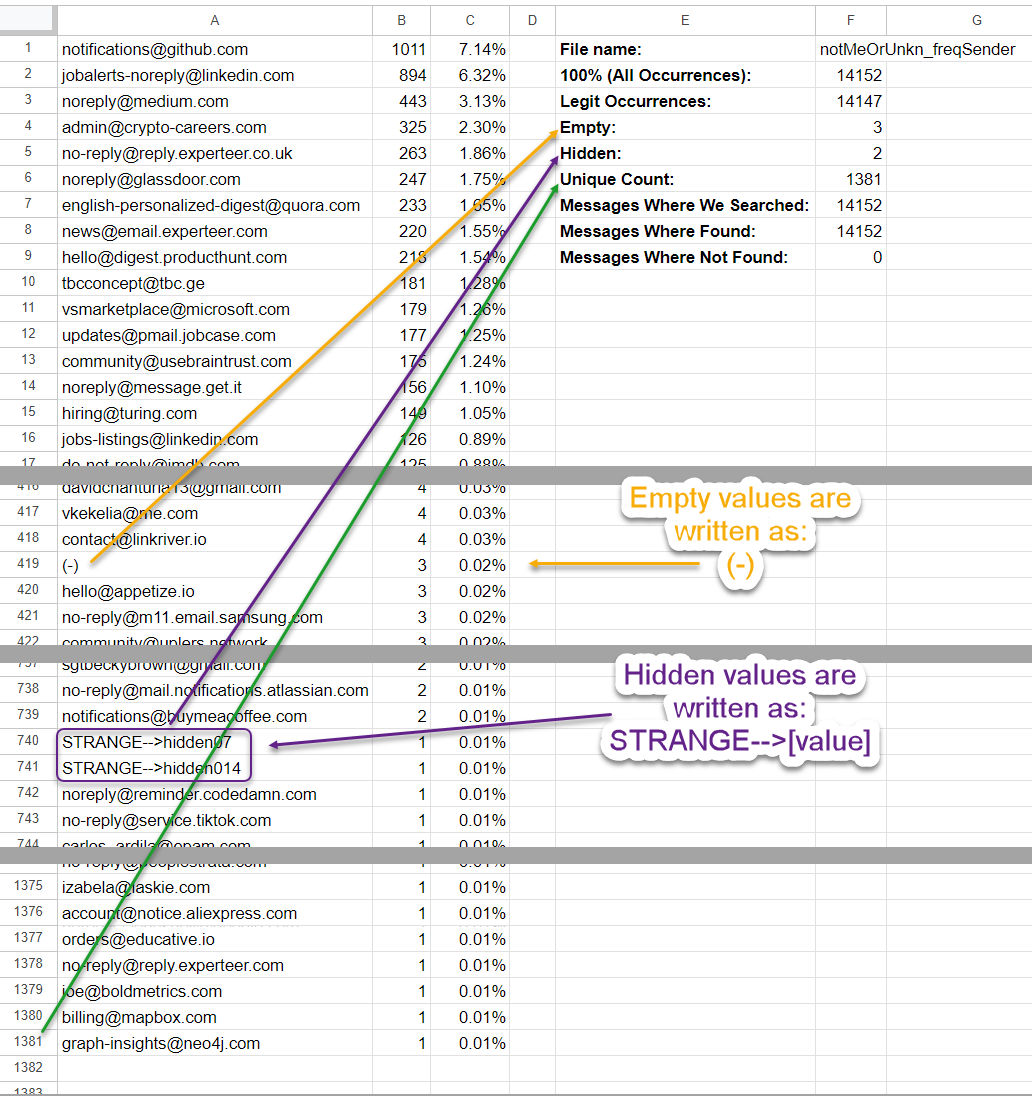Click count cell 325
Viewport: 1032px width, 1096px height.
click(401, 127)
